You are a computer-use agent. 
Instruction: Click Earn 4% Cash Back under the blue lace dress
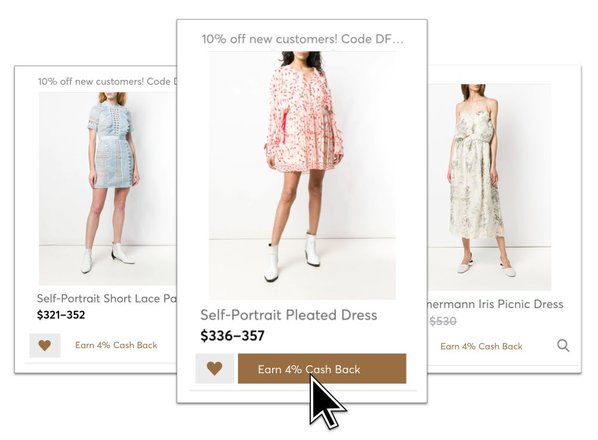click(x=116, y=345)
